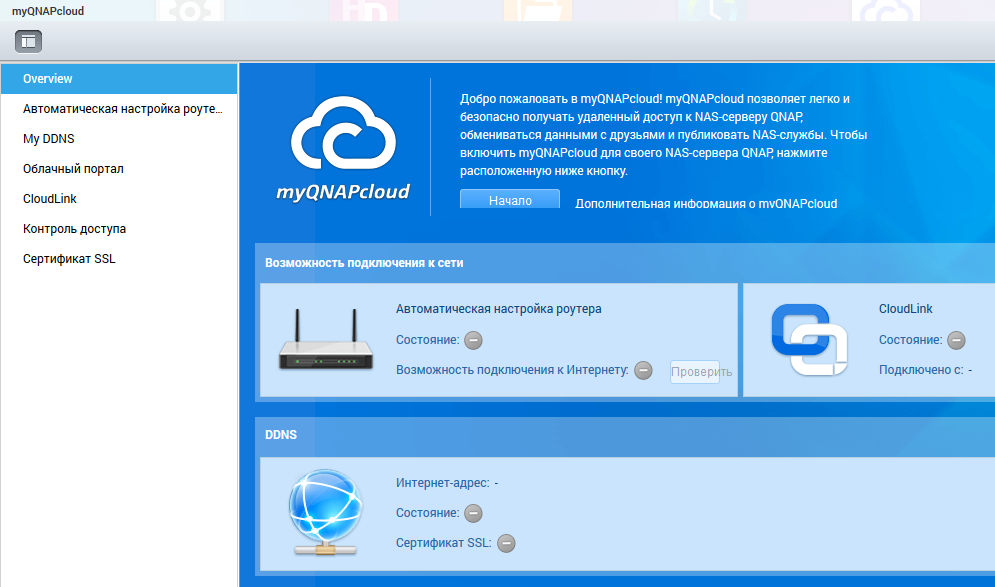
Task: Click router Состояние status indicator
Action: pos(473,340)
